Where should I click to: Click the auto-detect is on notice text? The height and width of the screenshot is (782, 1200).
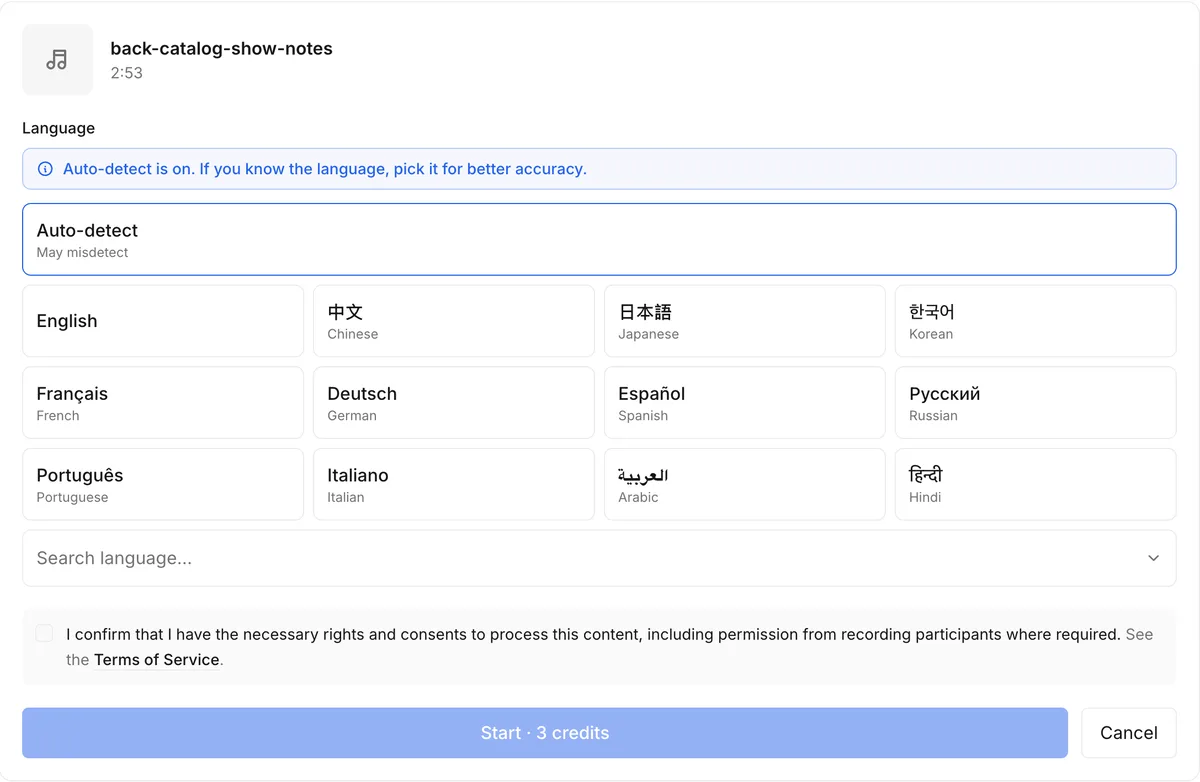tap(325, 169)
